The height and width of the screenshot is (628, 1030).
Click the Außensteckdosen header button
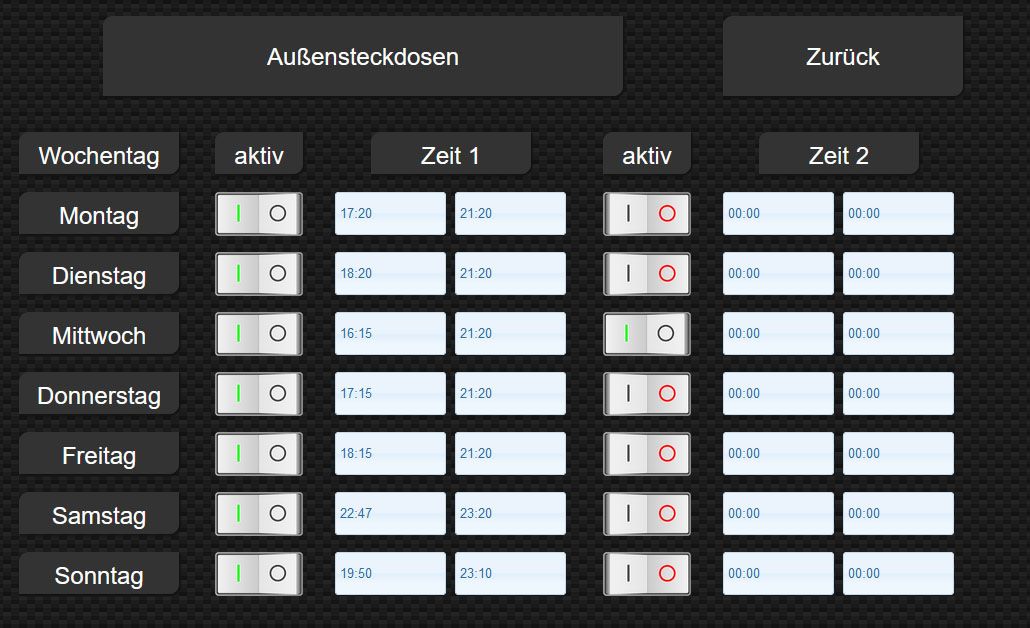(x=362, y=57)
